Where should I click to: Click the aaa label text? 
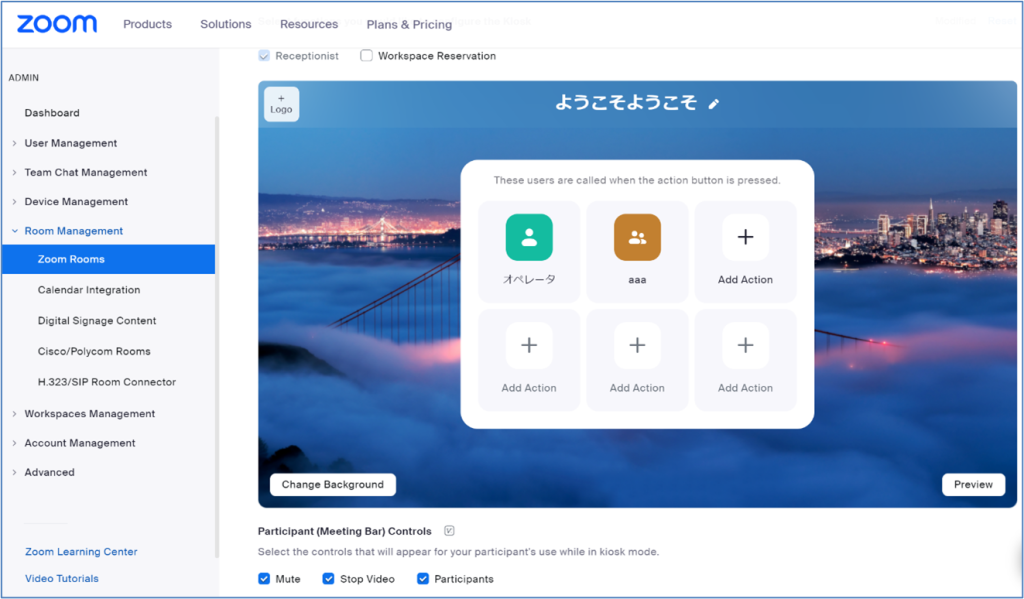[637, 280]
